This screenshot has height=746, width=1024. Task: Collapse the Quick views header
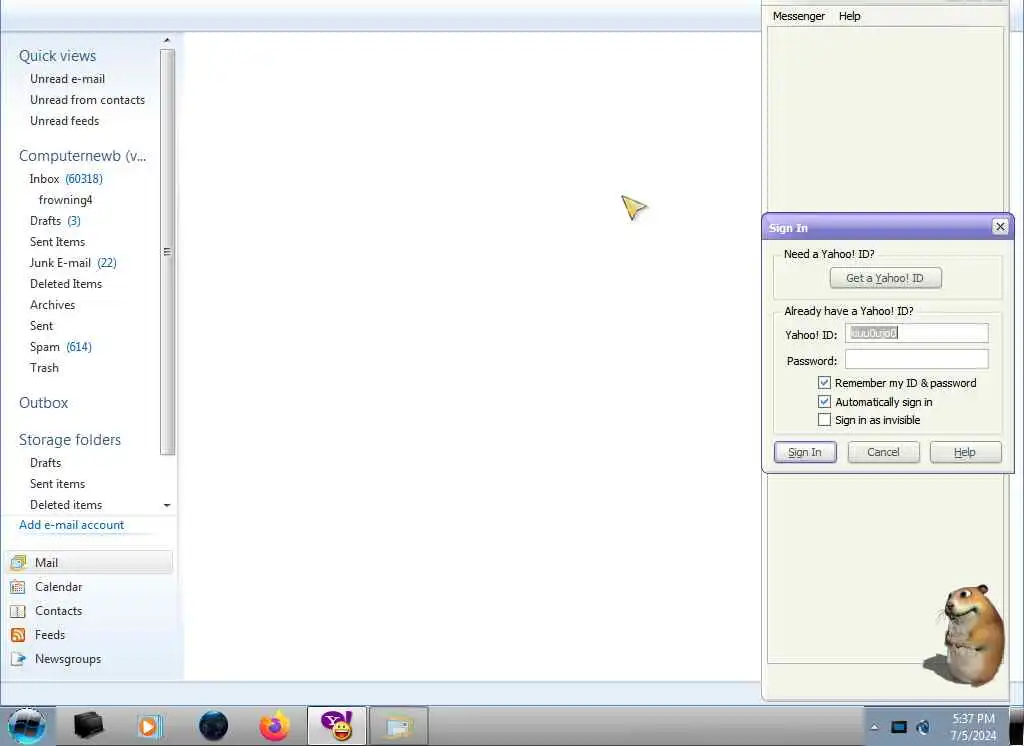pyautogui.click(x=57, y=56)
